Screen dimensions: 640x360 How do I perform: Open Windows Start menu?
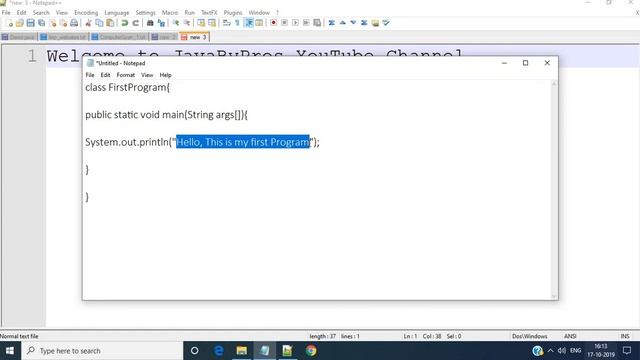pos(10,351)
